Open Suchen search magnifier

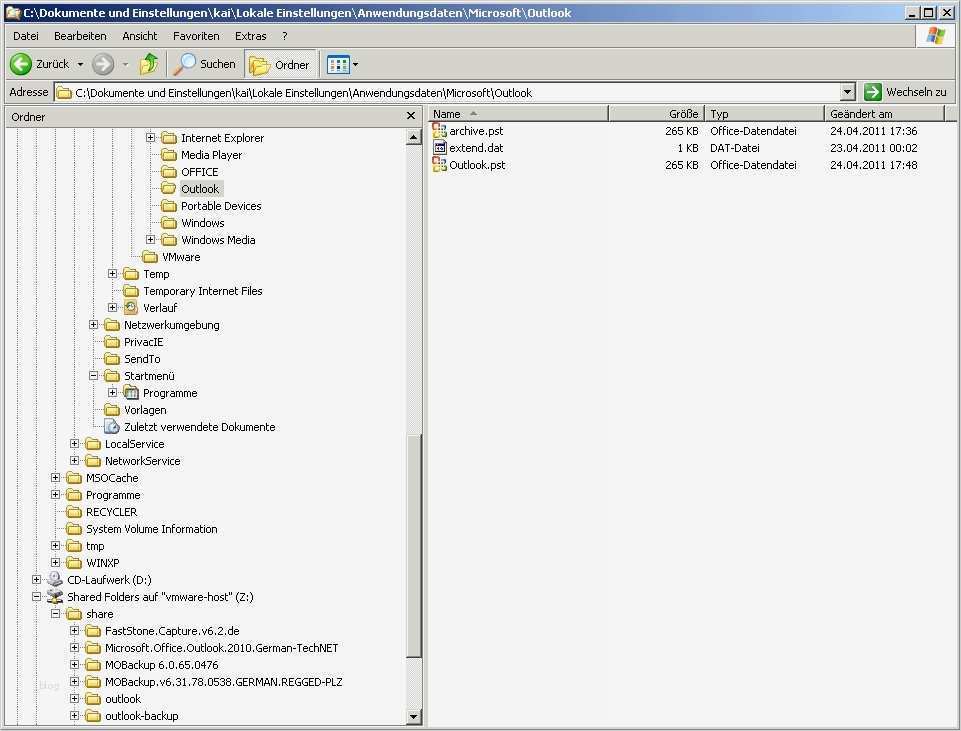[184, 64]
